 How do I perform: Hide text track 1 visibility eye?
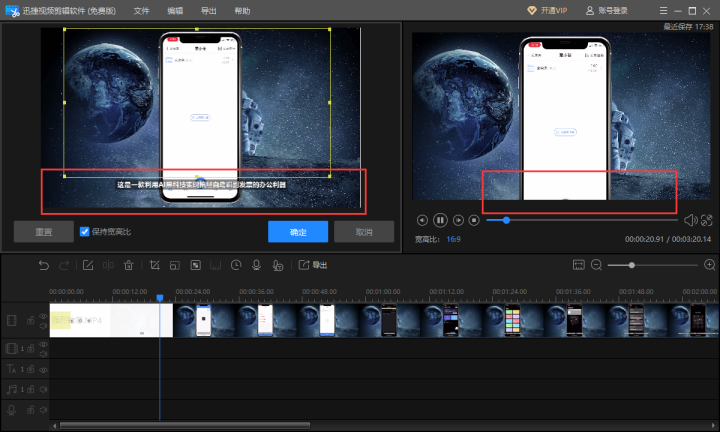click(x=43, y=370)
